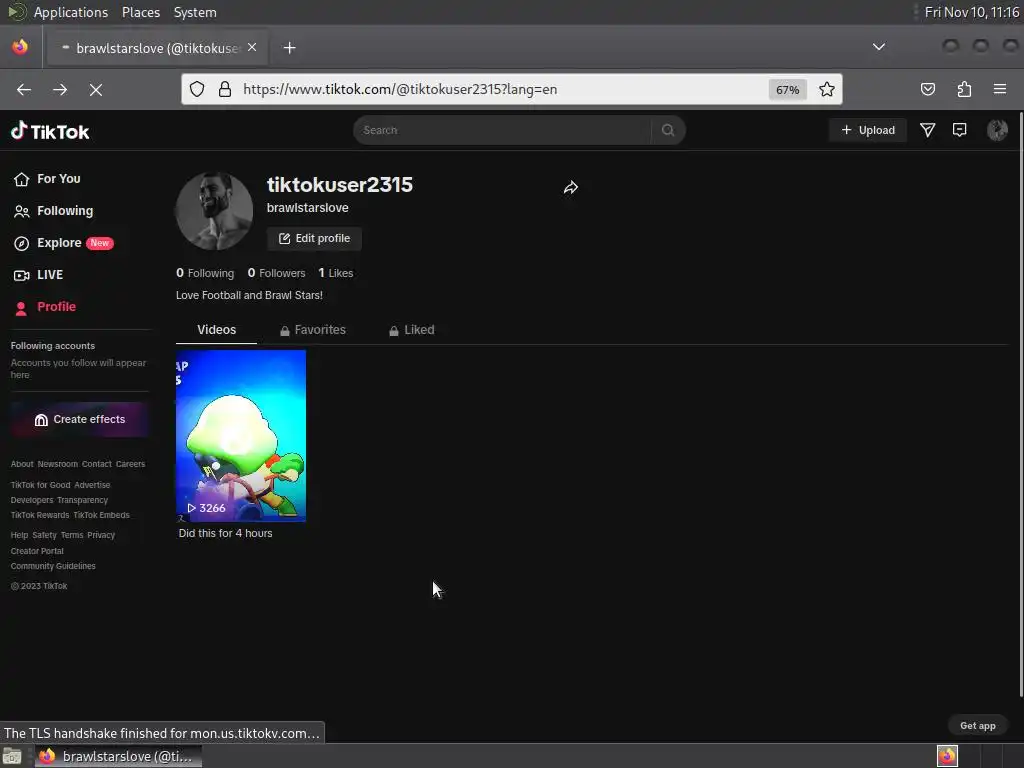Image resolution: width=1024 pixels, height=768 pixels.
Task: Open the Terms footer link
Action: (72, 536)
